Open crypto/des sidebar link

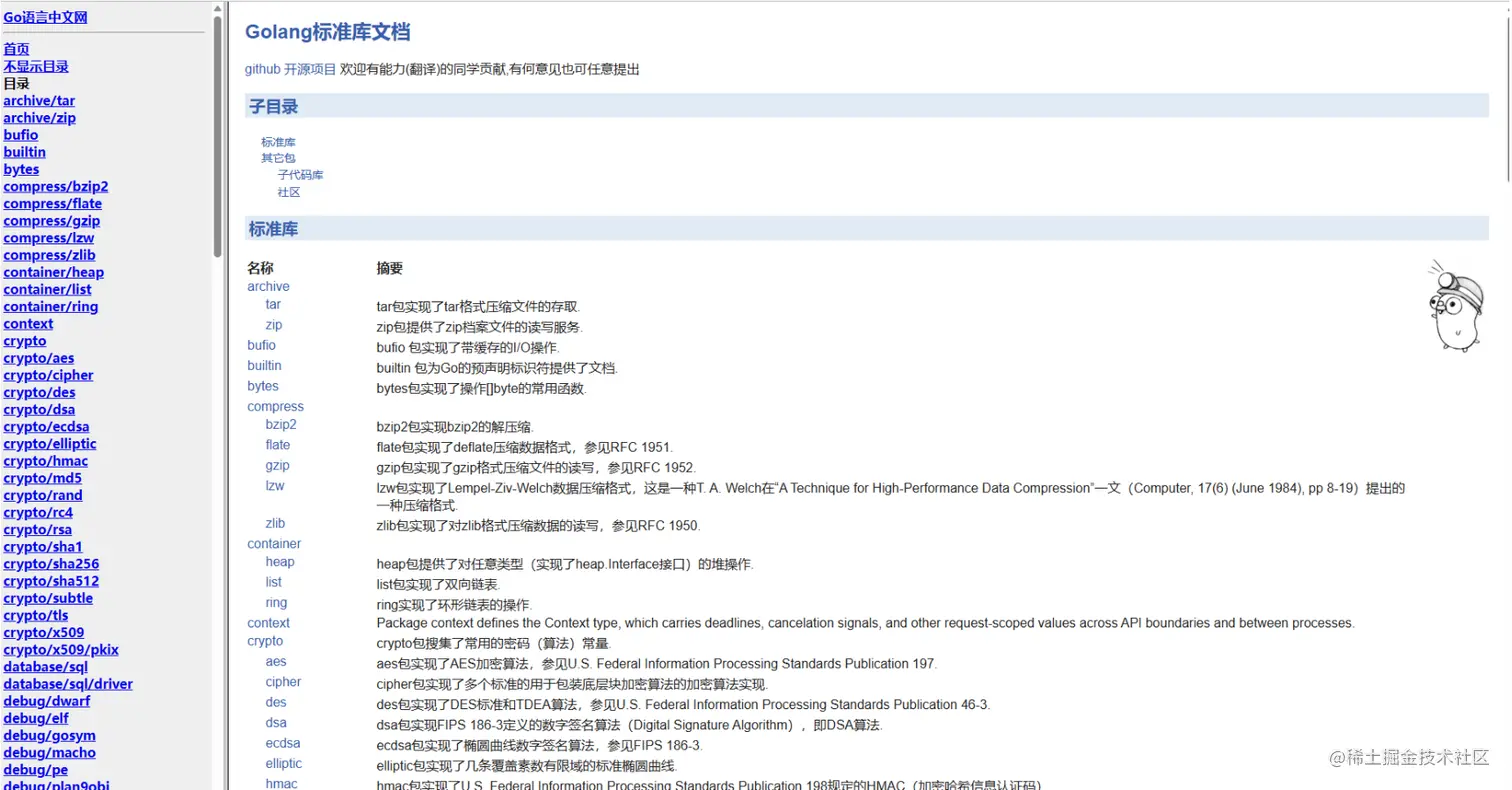[x=39, y=392]
